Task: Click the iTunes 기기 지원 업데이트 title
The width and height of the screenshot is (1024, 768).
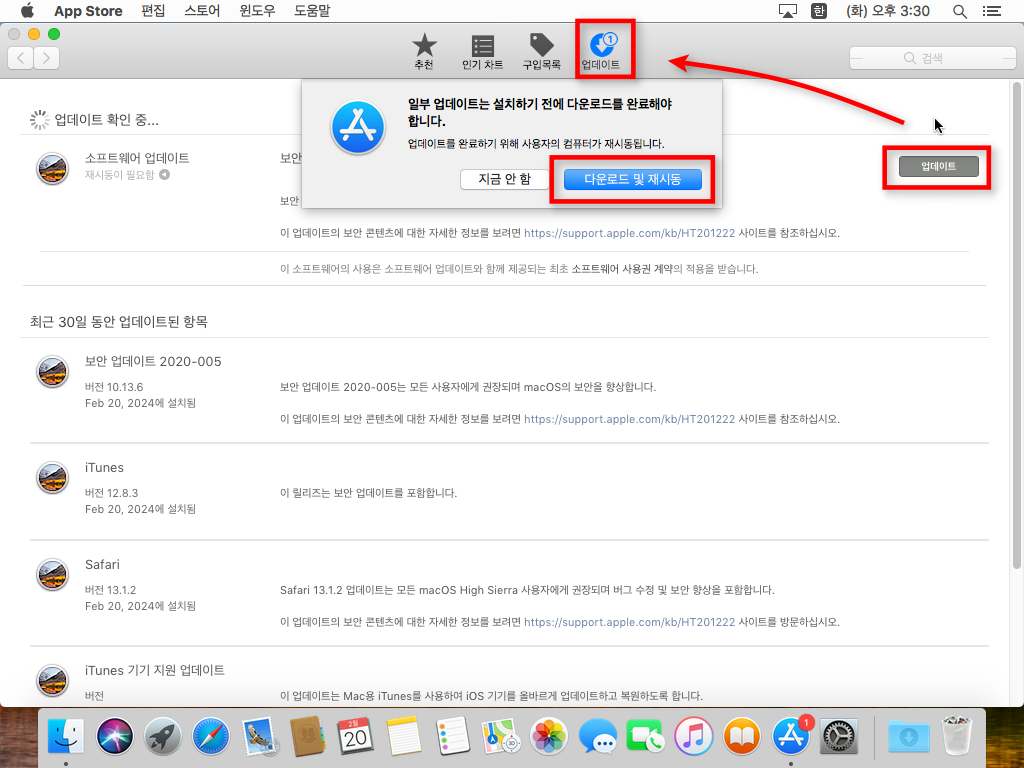Action: tap(155, 671)
